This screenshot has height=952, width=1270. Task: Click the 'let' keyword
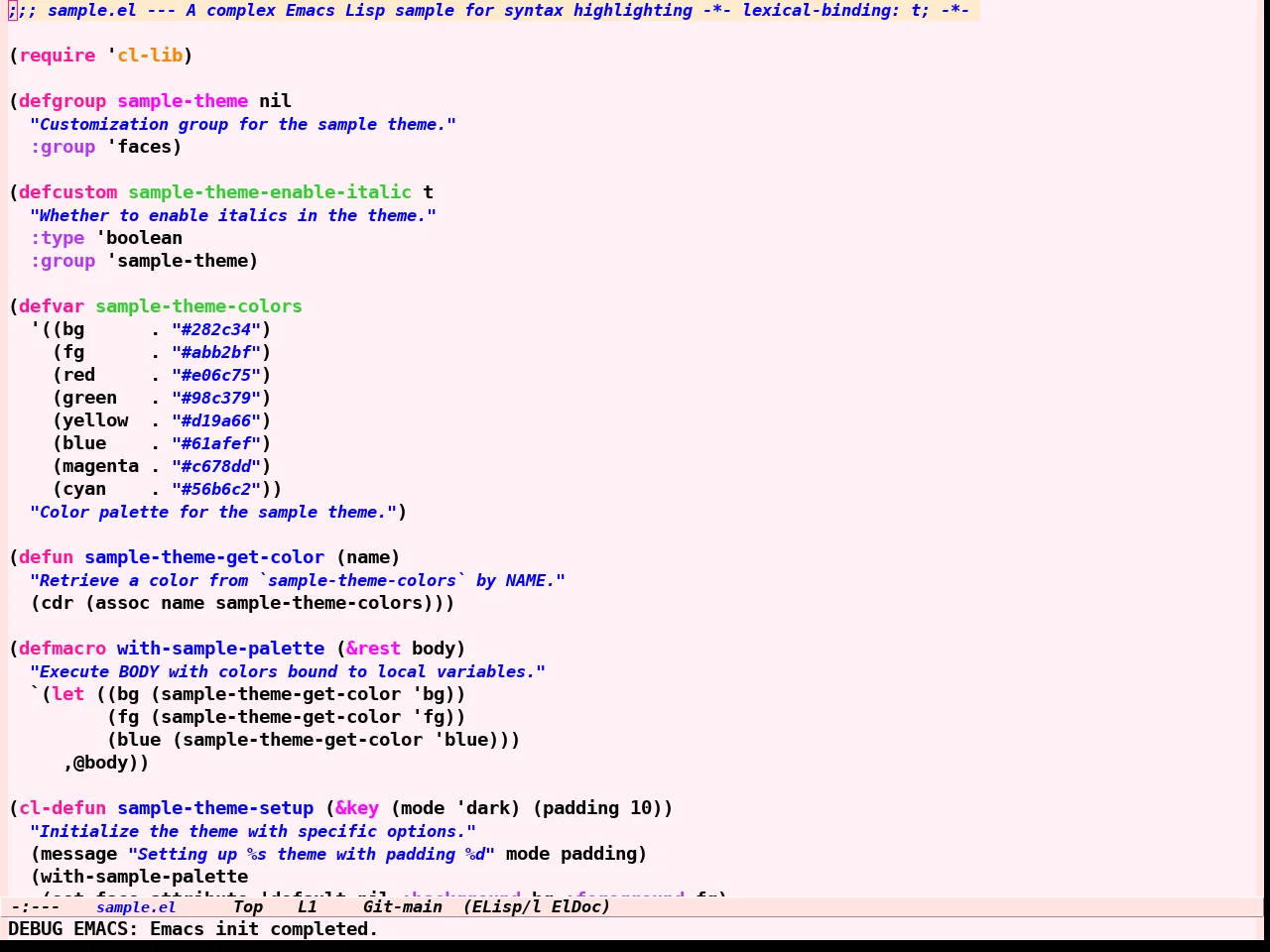(x=67, y=694)
